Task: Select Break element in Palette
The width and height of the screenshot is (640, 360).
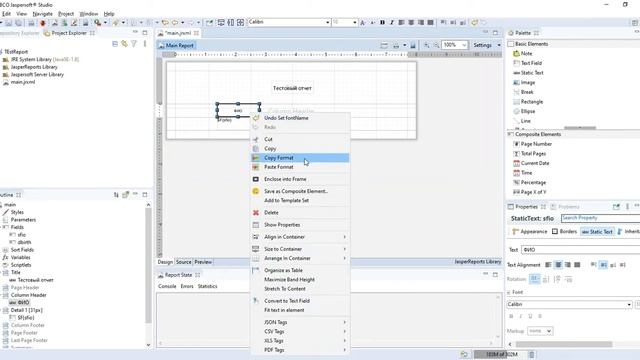Action: (523, 92)
